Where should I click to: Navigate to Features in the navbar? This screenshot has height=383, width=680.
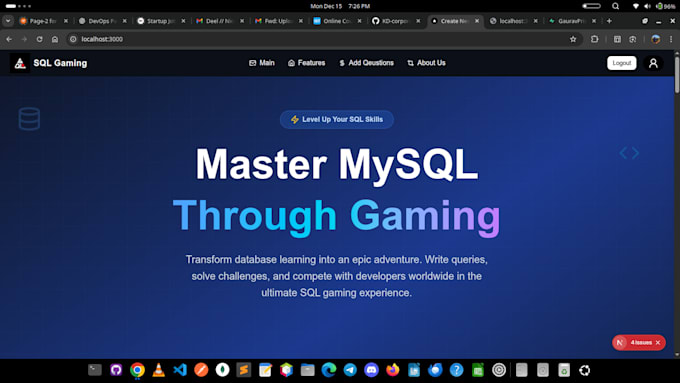tap(307, 63)
